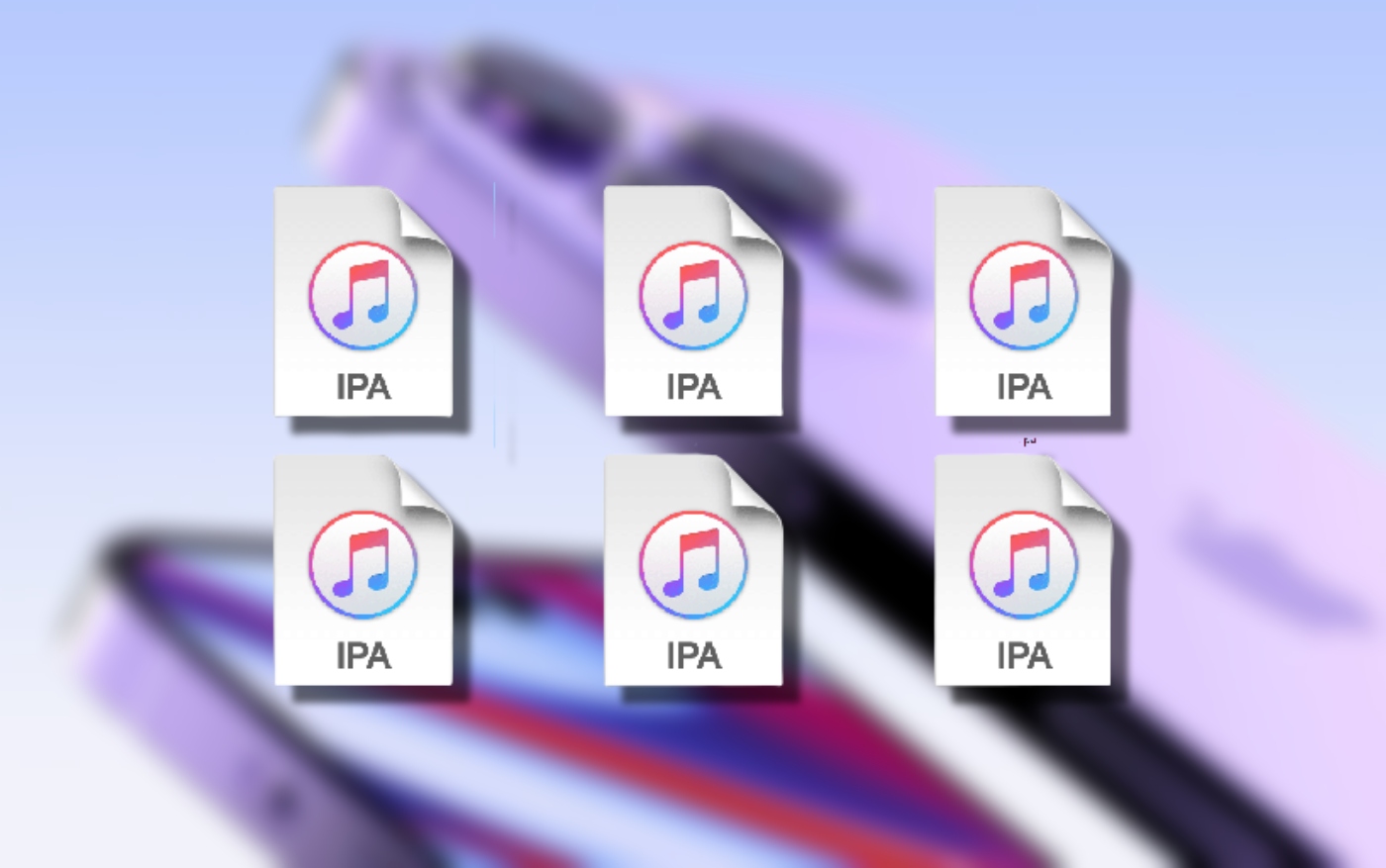The width and height of the screenshot is (1386, 868).
Task: Select the bottom-middle IPA file icon
Action: pyautogui.click(x=694, y=570)
